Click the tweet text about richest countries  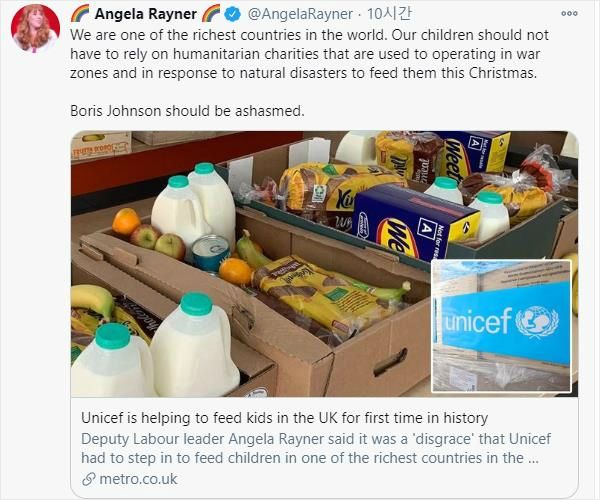click(309, 54)
